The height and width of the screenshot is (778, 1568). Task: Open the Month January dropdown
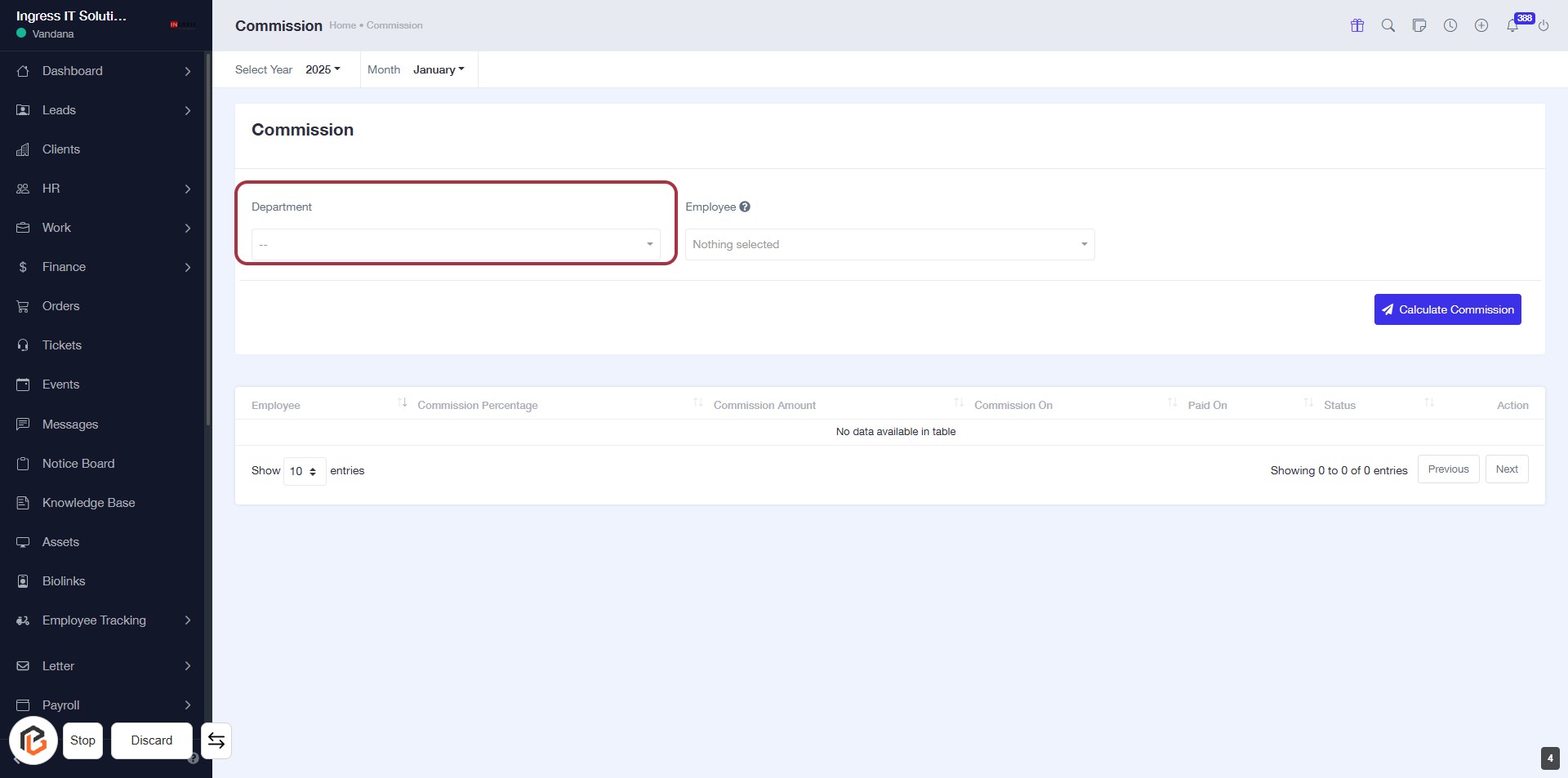(438, 69)
